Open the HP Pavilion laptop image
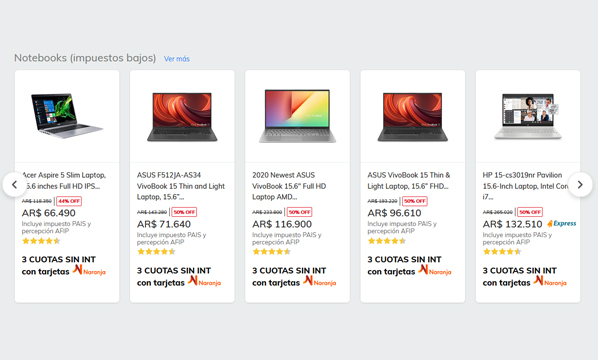 [528, 116]
